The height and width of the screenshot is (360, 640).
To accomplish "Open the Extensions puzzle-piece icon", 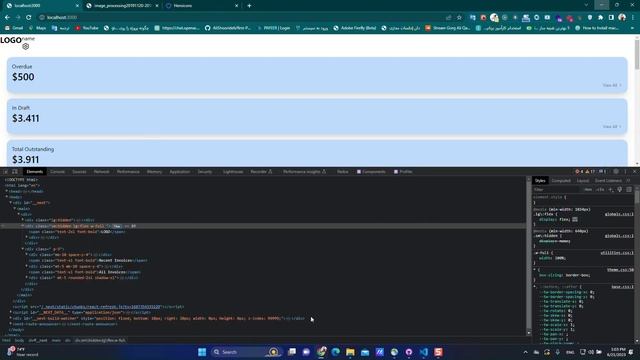I will click(600, 17).
